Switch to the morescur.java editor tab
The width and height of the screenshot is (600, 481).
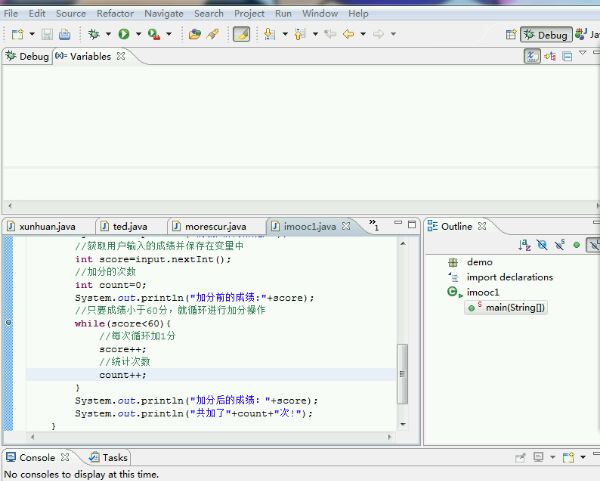pos(214,227)
